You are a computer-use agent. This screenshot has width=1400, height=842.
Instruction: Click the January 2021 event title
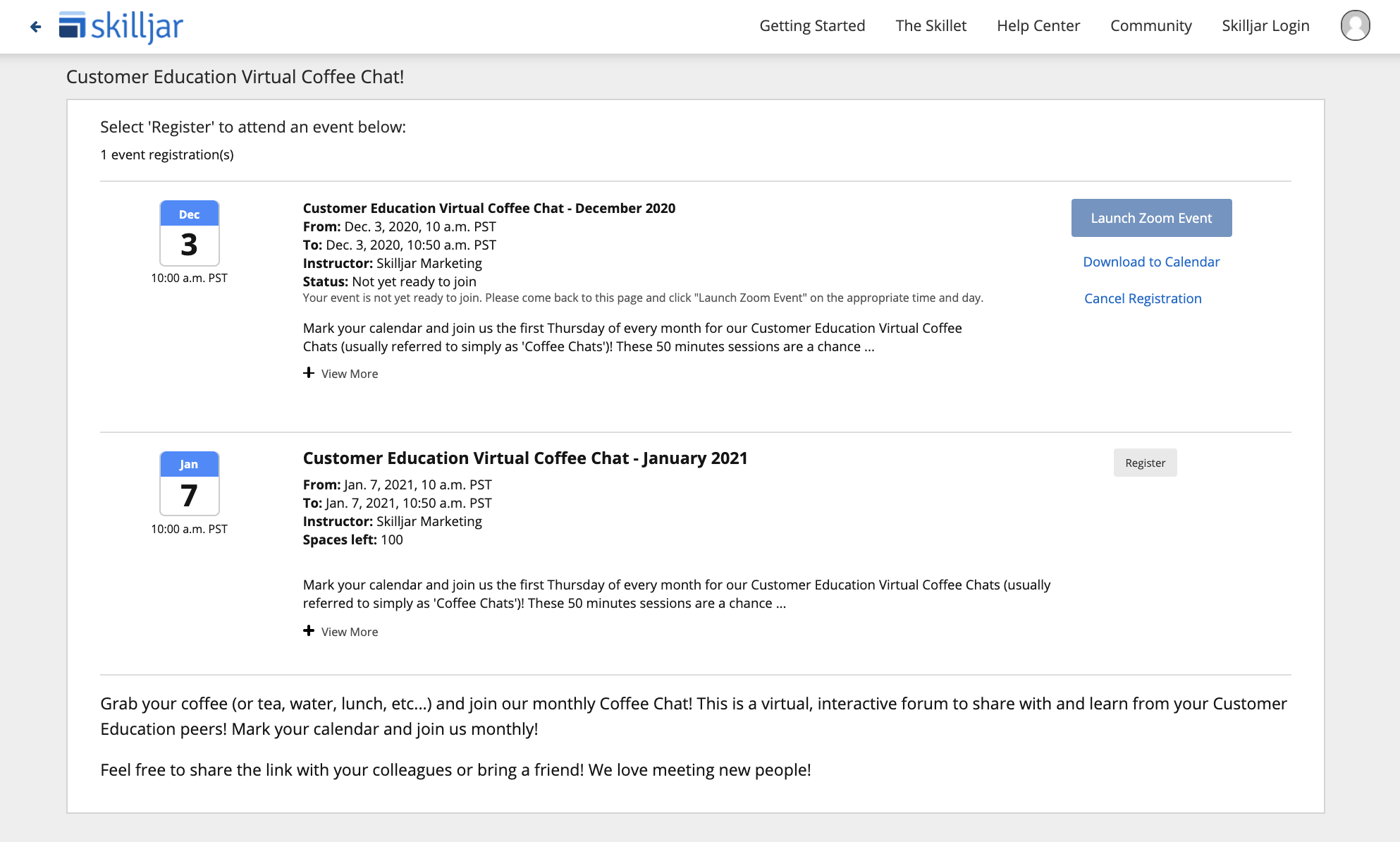[525, 458]
